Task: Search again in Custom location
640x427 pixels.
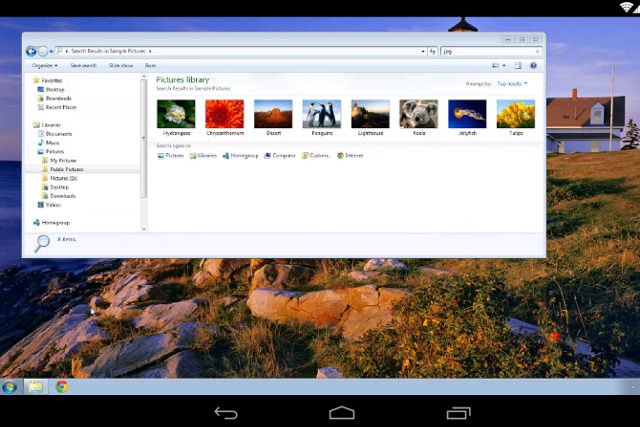Action: [316, 156]
